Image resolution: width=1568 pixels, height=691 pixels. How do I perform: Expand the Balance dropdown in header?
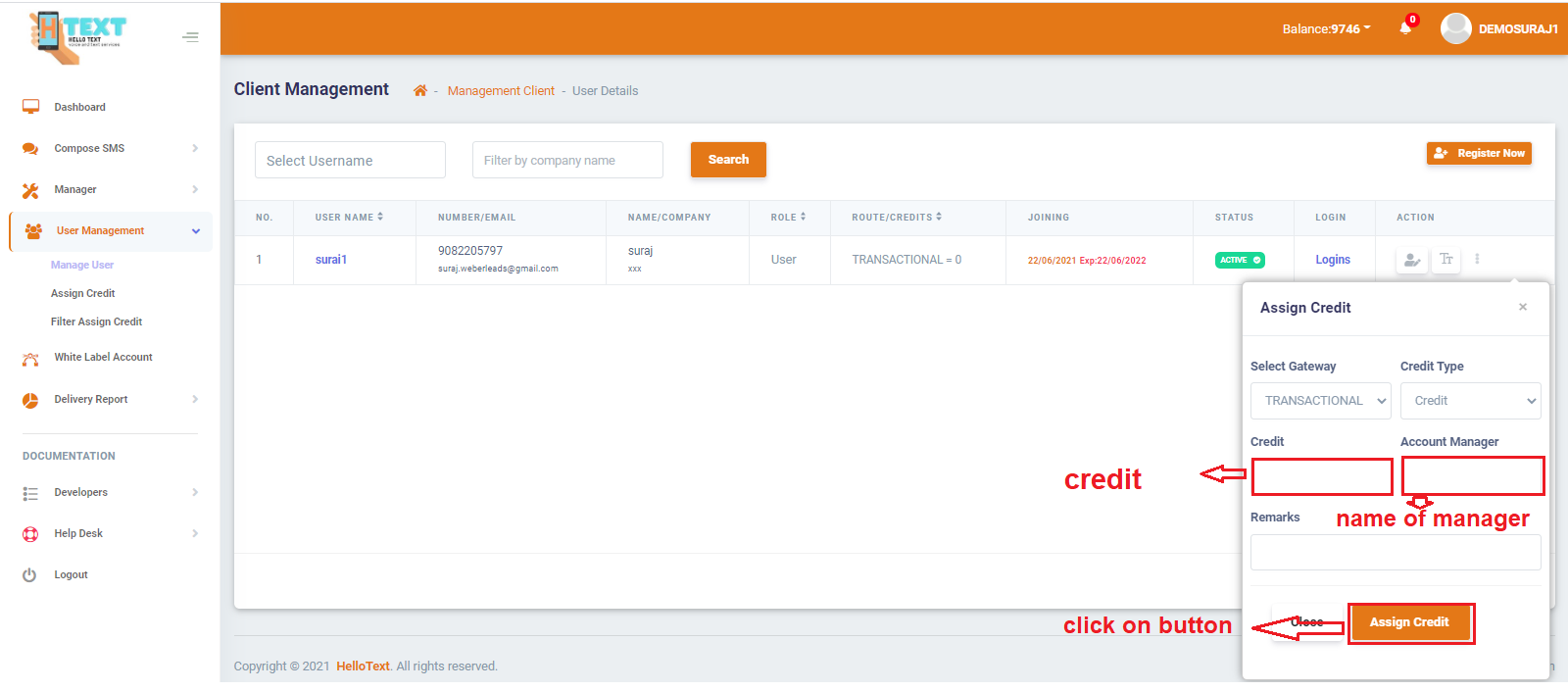pos(1326,29)
